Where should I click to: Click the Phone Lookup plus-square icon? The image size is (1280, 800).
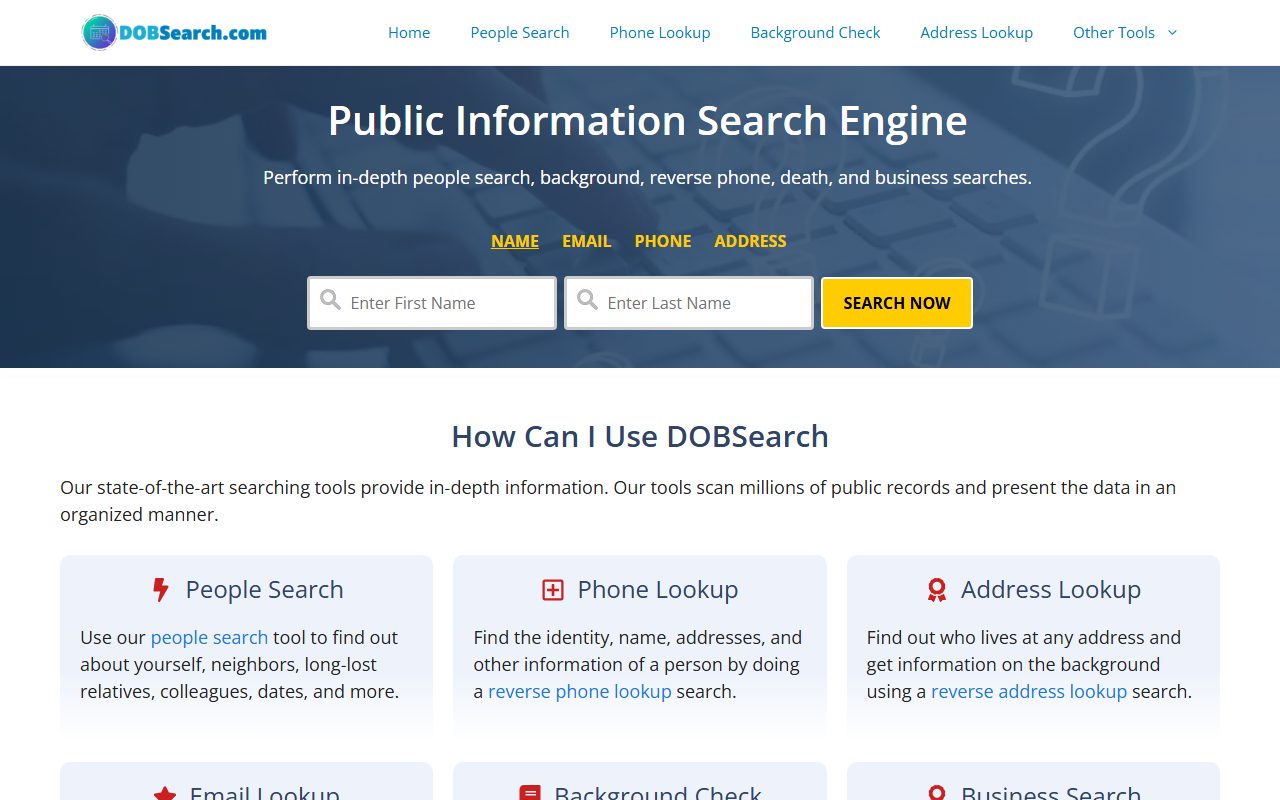coord(553,590)
